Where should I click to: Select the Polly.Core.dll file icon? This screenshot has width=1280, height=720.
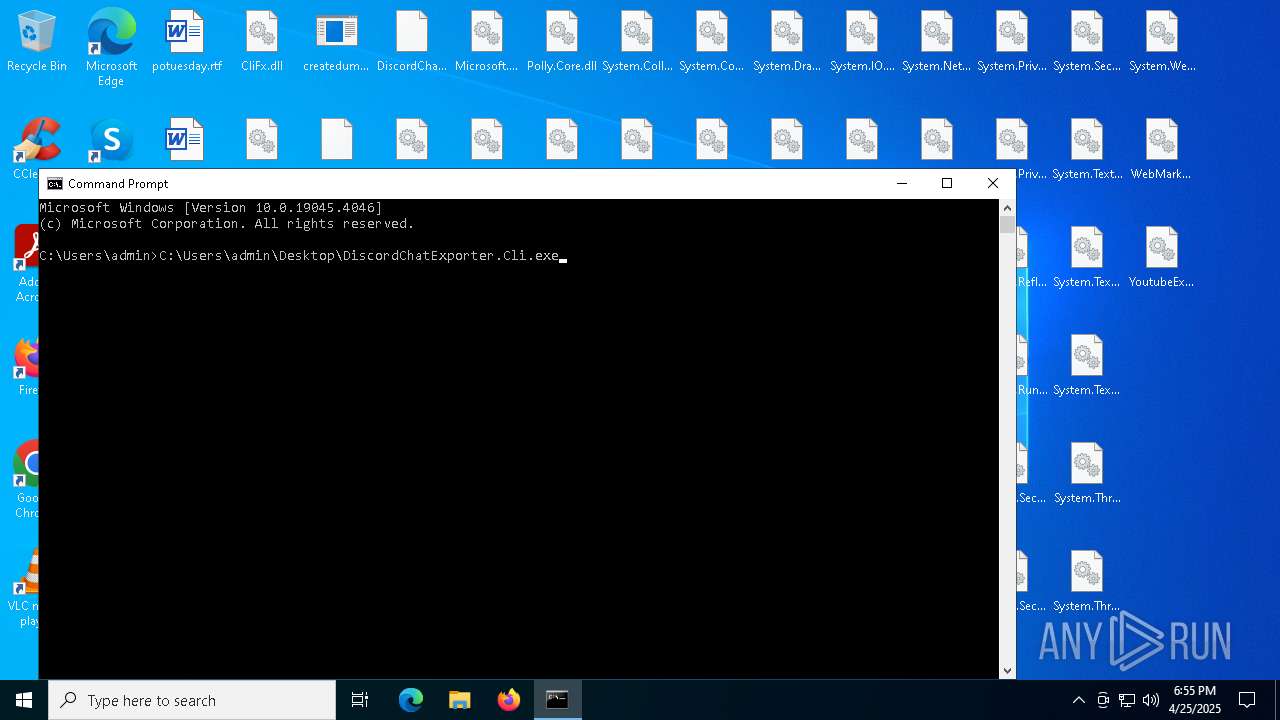[562, 42]
